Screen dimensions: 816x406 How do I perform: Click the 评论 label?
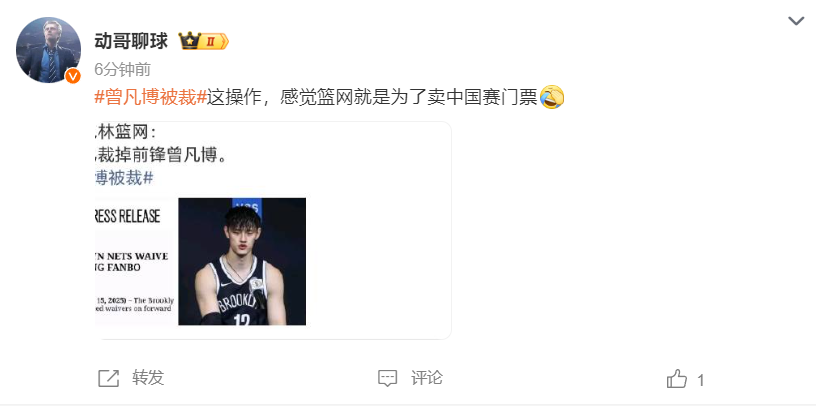pos(427,377)
